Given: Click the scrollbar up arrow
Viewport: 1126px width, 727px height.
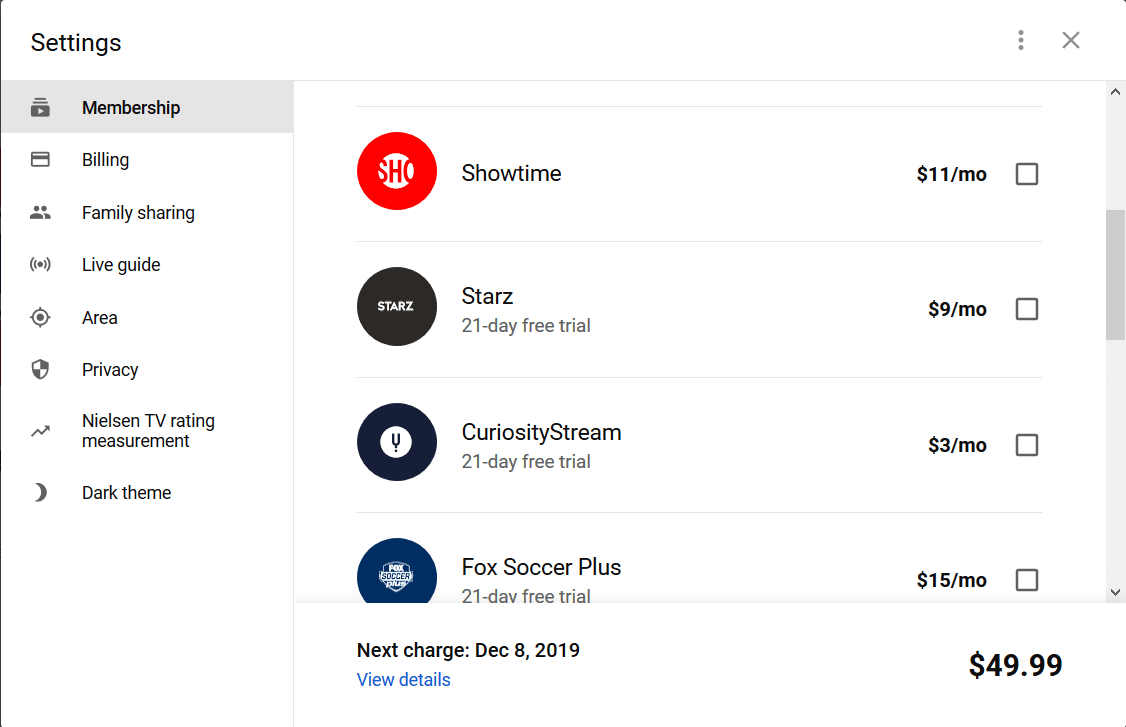Looking at the screenshot, I should coord(1115,92).
